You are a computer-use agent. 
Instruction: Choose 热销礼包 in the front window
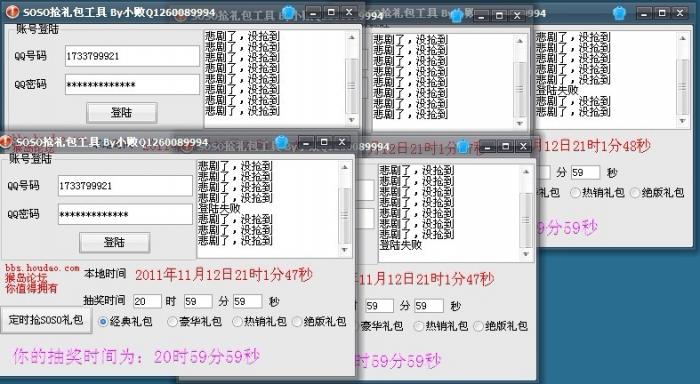pyautogui.click(x=237, y=321)
